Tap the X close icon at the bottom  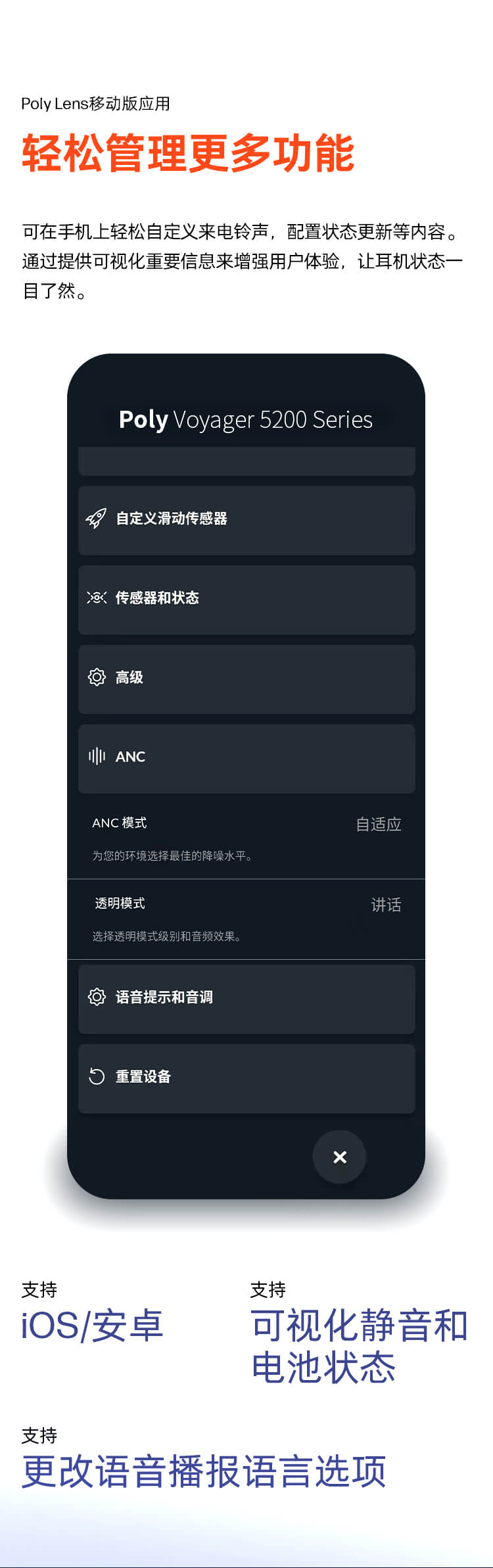(340, 1157)
